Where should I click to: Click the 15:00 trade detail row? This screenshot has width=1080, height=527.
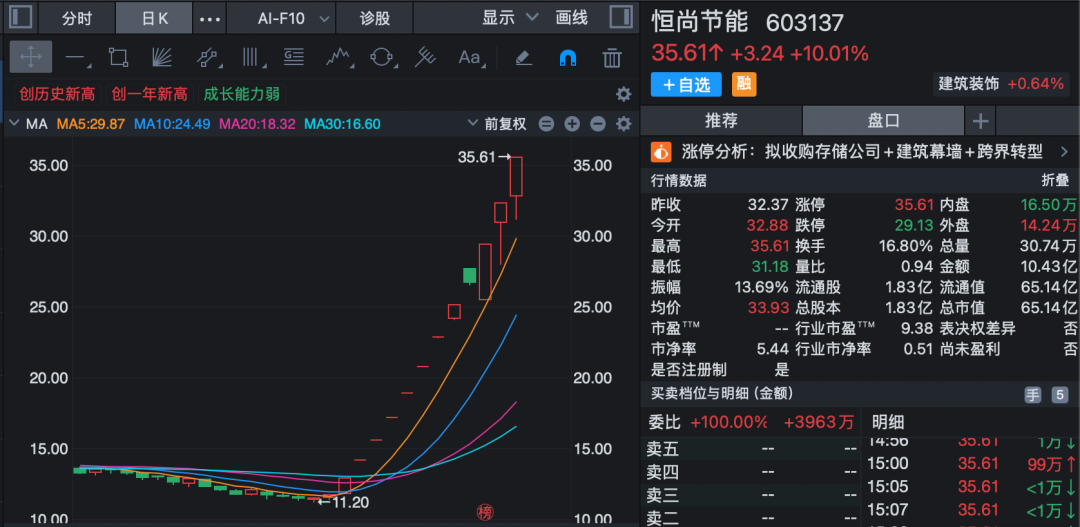click(x=971, y=464)
